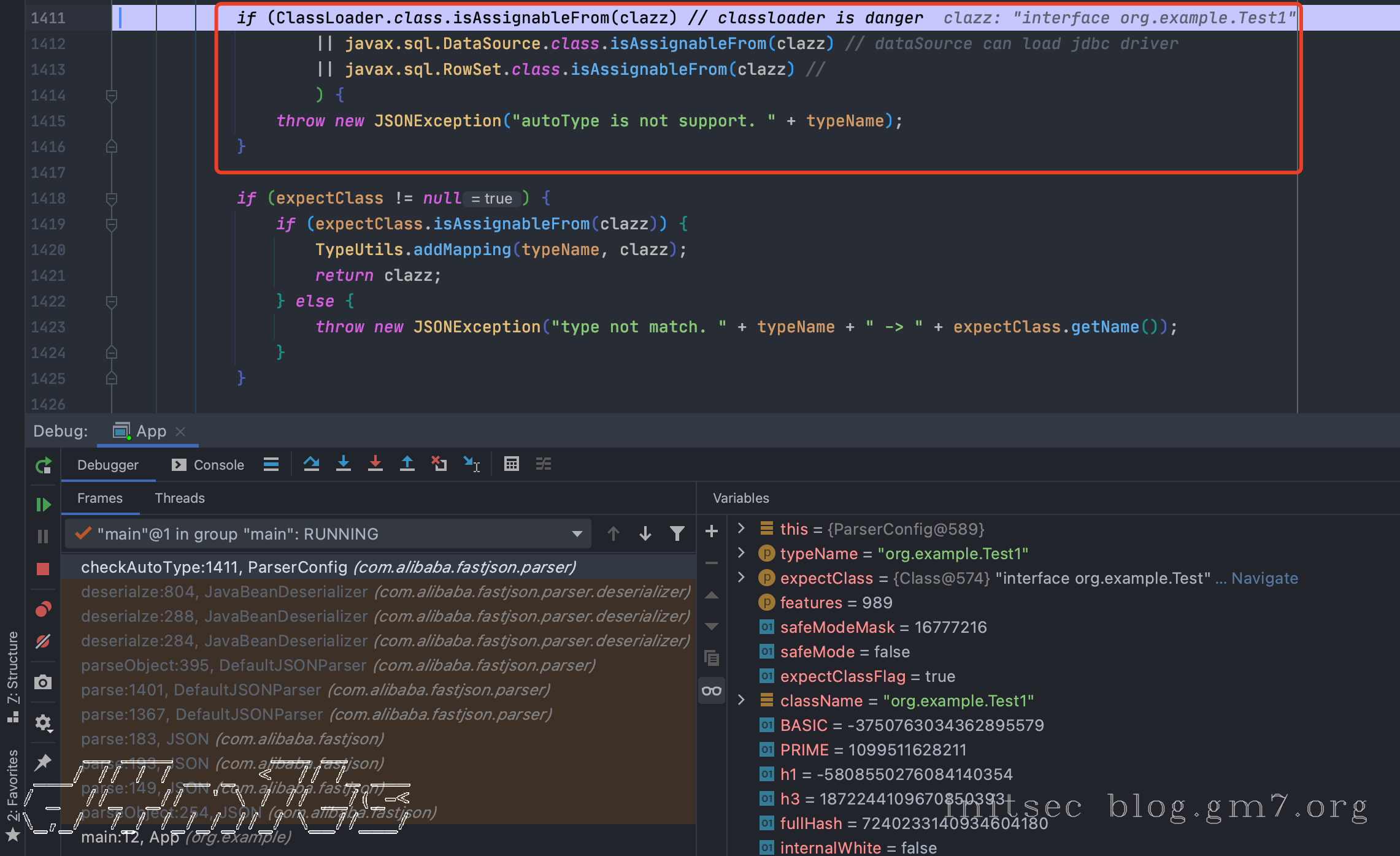Viewport: 1400px width, 856px height.
Task: Click the Force Step Into icon
Action: [x=375, y=464]
